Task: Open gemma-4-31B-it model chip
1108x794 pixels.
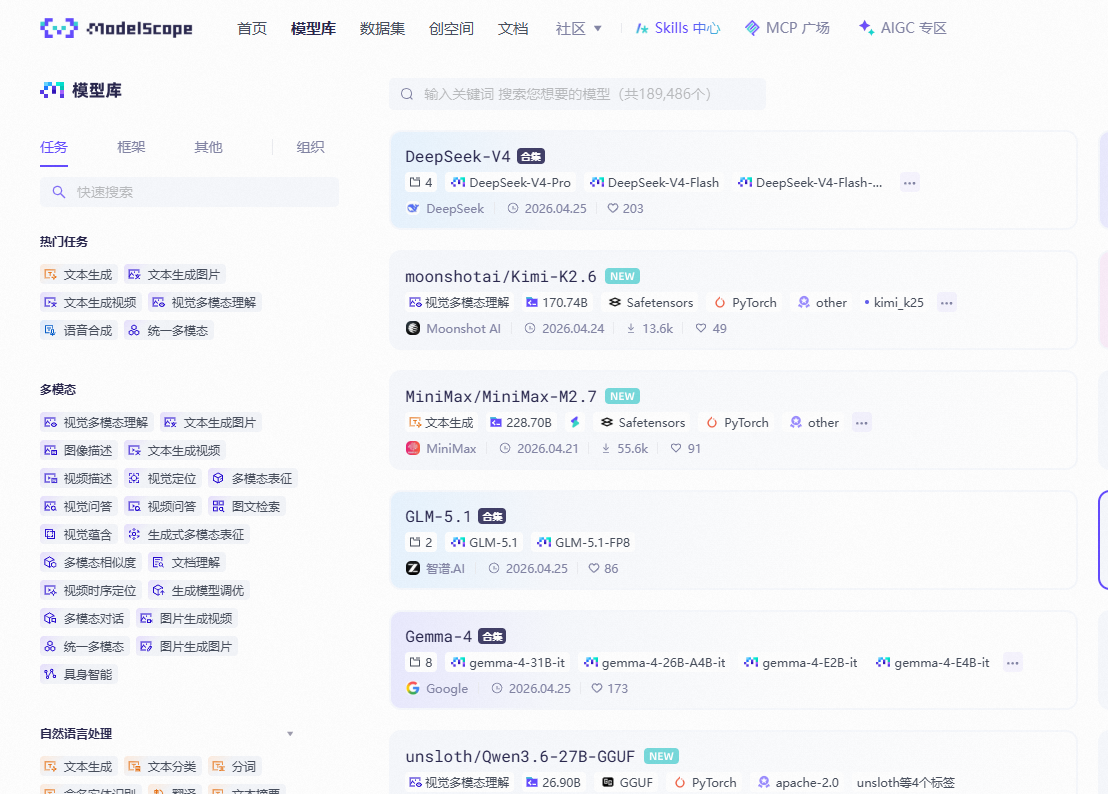Action: [507, 663]
